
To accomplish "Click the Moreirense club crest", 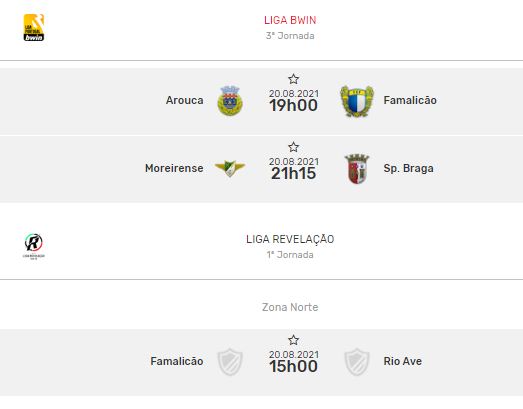I will pos(230,168).
